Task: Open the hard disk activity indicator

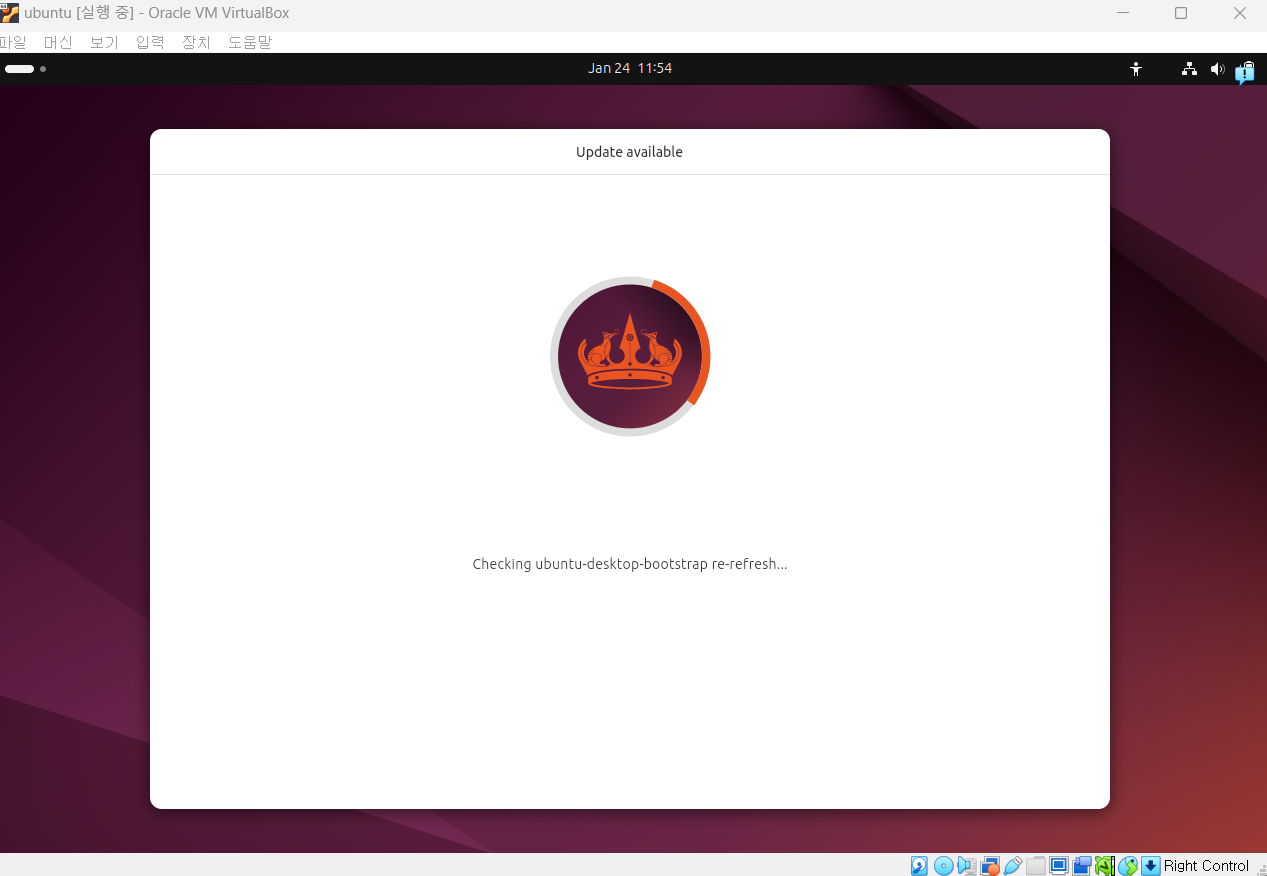Action: 919,866
